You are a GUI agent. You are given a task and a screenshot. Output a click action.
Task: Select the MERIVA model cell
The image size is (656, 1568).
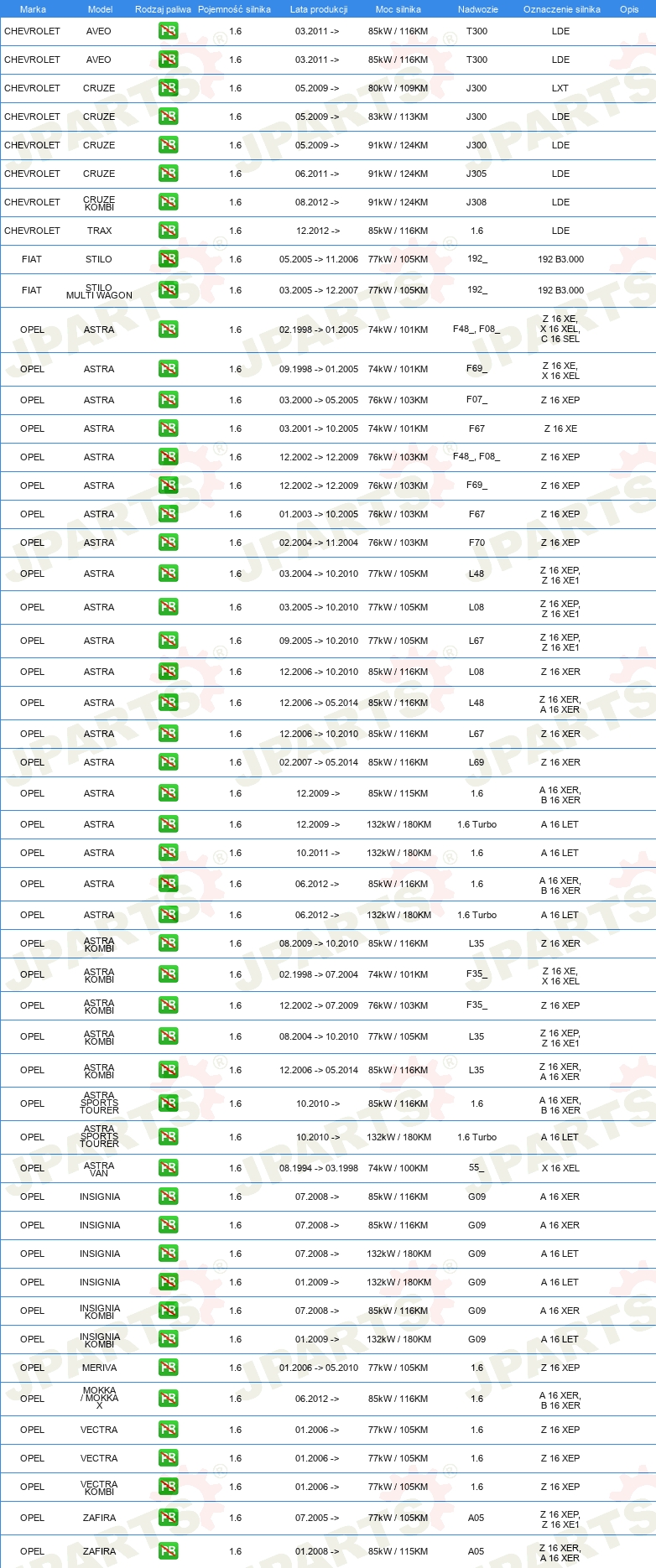pyautogui.click(x=99, y=1368)
